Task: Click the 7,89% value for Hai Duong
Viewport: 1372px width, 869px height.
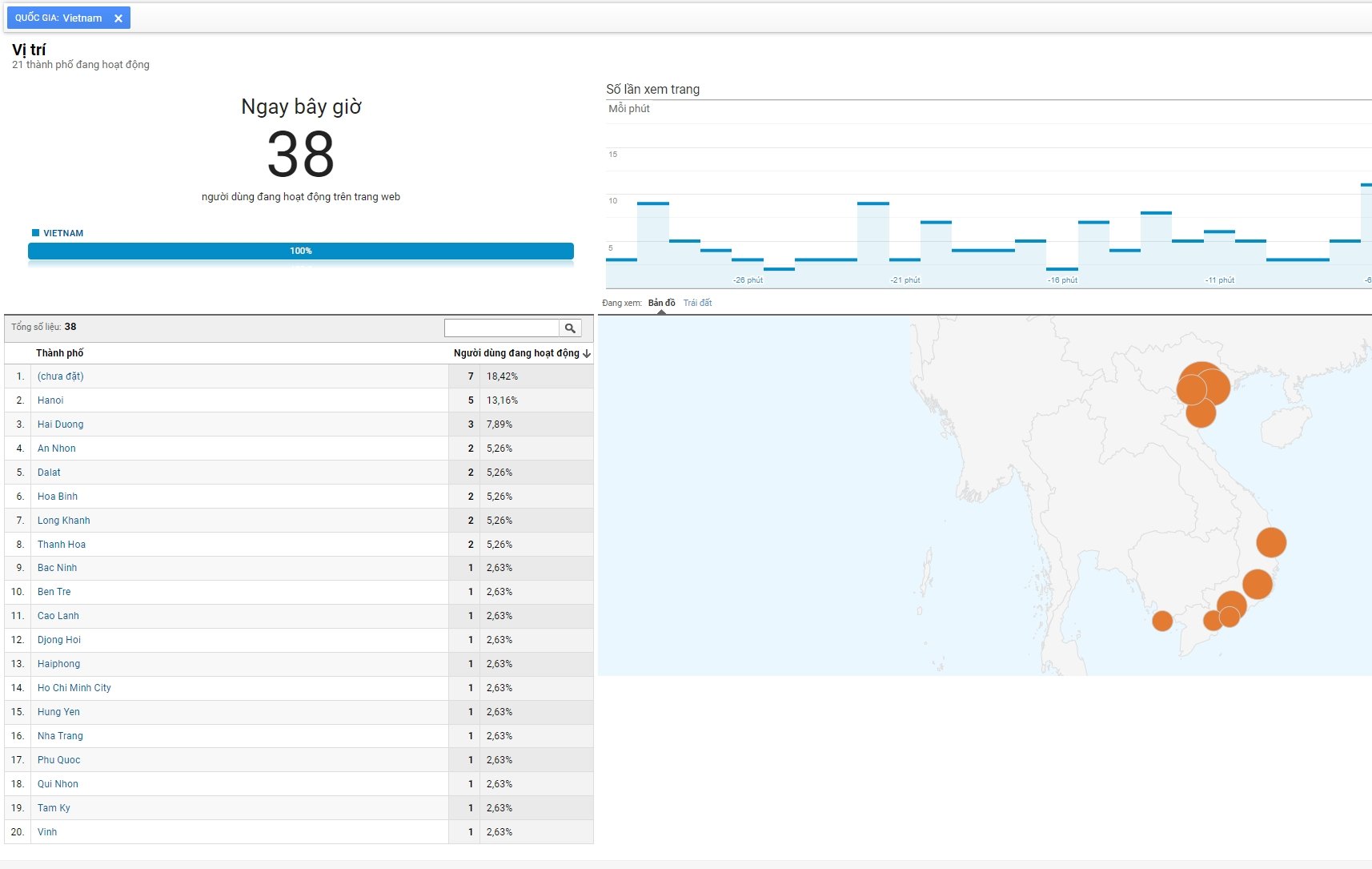Action: pyautogui.click(x=499, y=424)
